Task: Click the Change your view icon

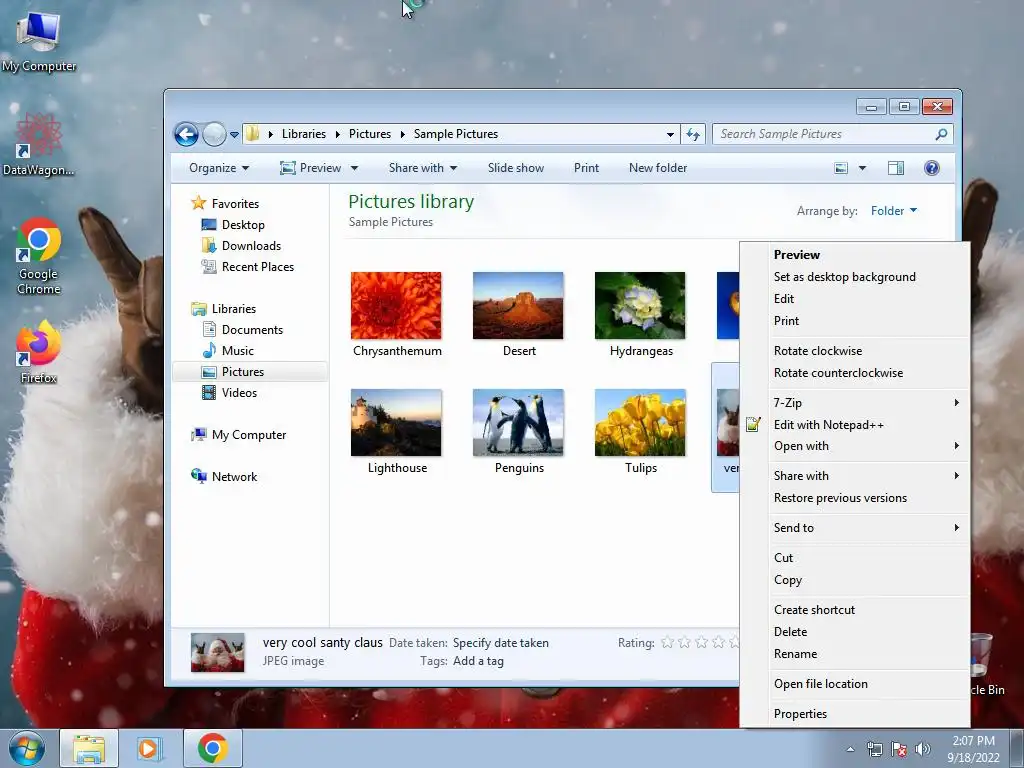Action: (x=841, y=168)
